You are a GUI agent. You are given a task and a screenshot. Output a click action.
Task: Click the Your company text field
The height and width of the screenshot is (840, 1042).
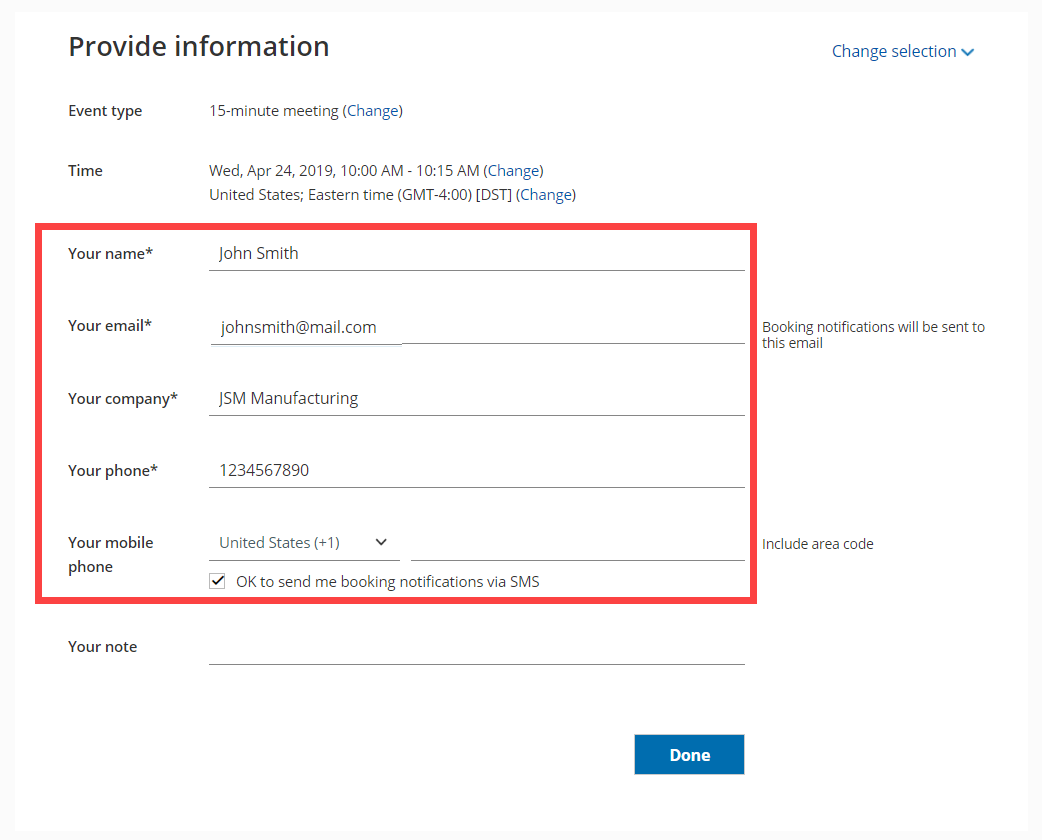click(476, 399)
